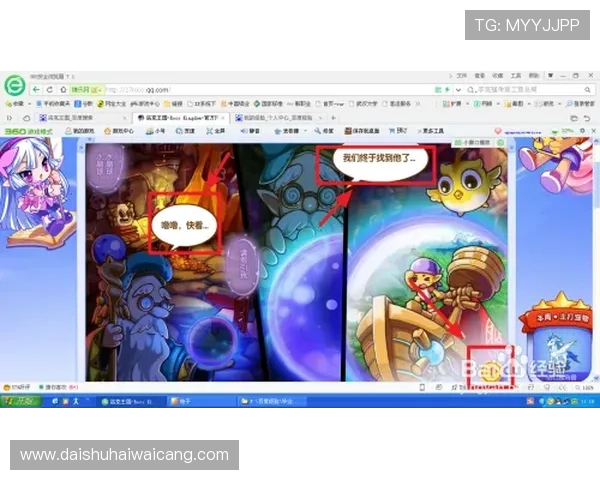Click the red heart icon in game bar

pos(498,131)
